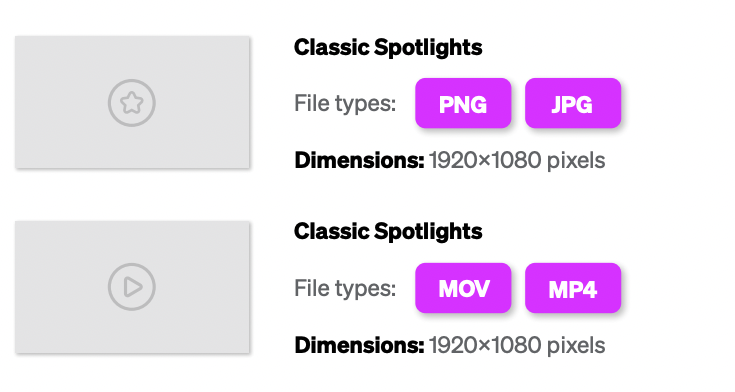Click the Classic Spotlights title above PNG
735x392 pixels.
coord(388,48)
